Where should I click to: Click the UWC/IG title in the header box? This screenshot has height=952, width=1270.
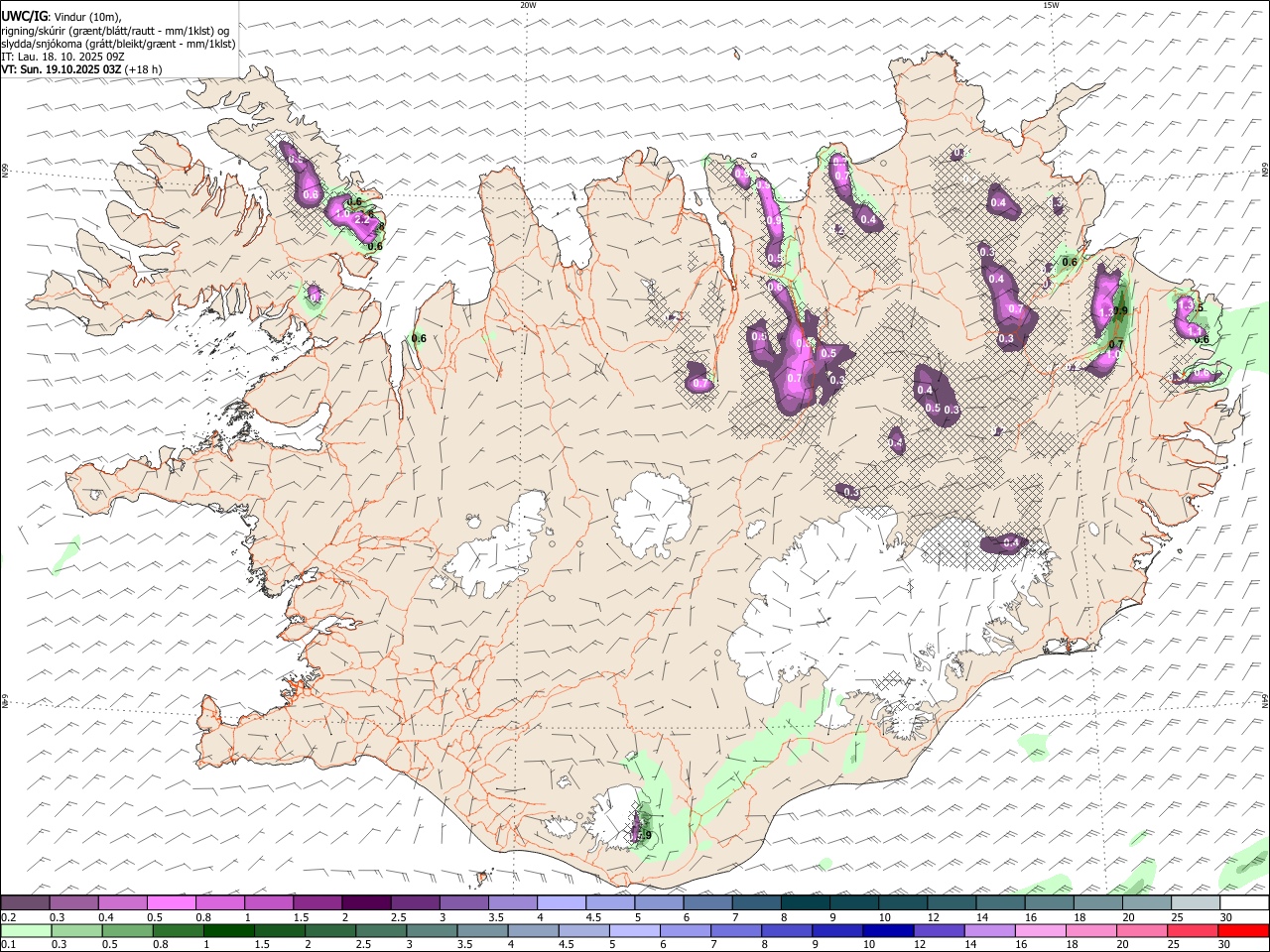pos(25,16)
